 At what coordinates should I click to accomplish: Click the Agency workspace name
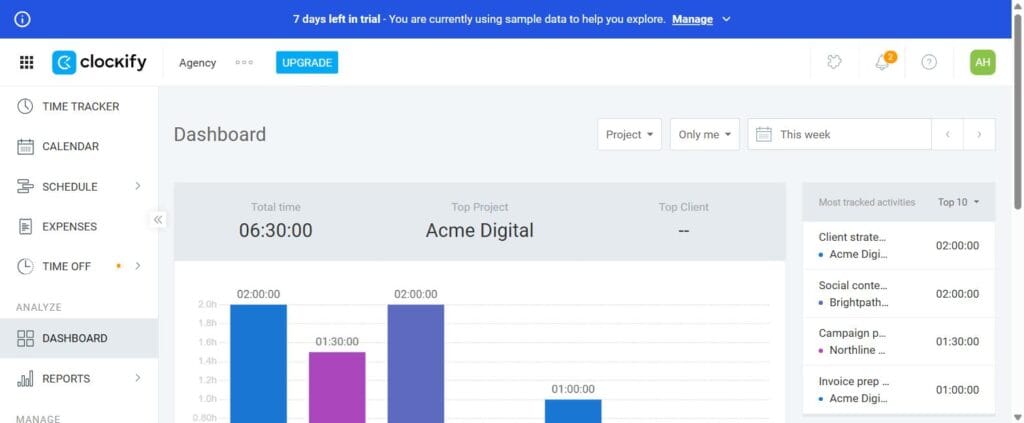pos(197,63)
